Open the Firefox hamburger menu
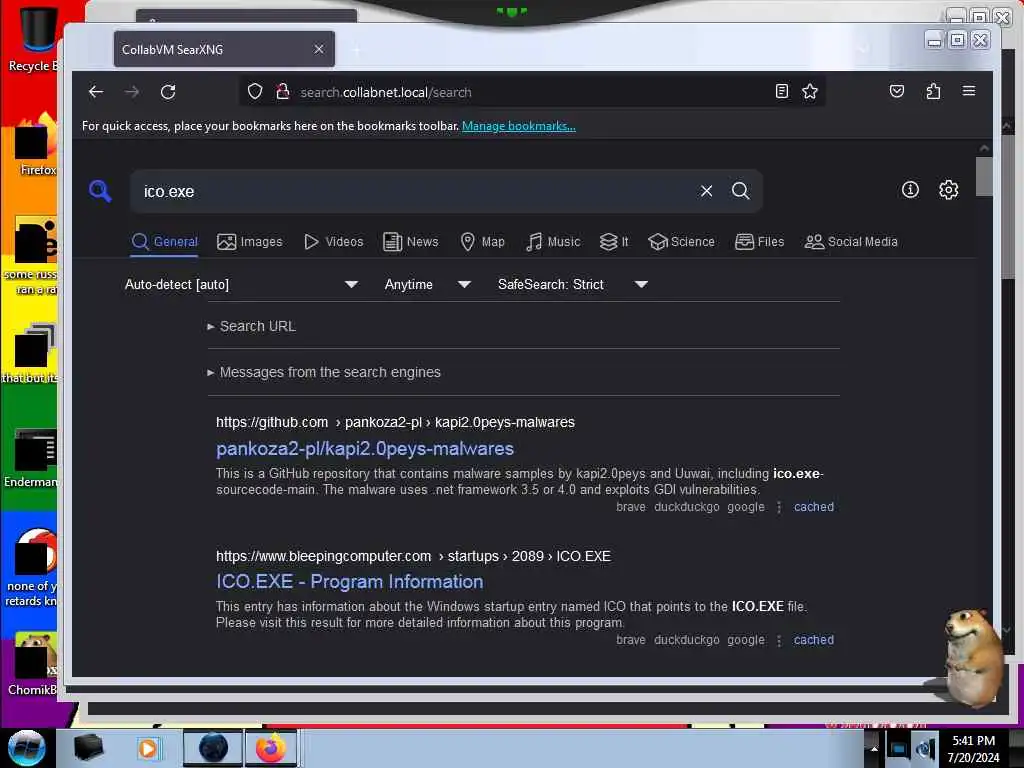Viewport: 1024px width, 768px height. pyautogui.click(x=969, y=91)
